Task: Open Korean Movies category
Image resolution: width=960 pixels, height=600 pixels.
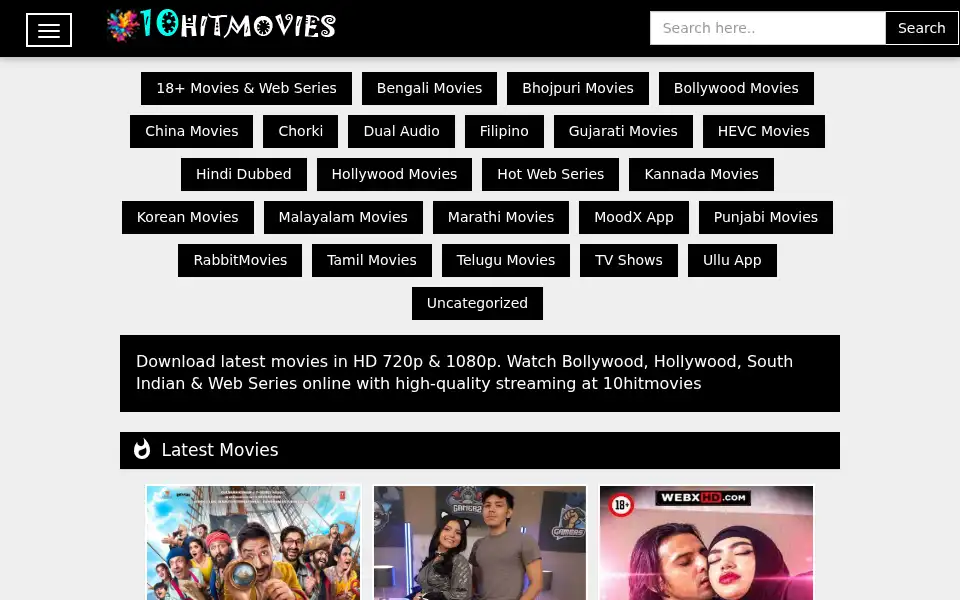Action: [x=187, y=217]
